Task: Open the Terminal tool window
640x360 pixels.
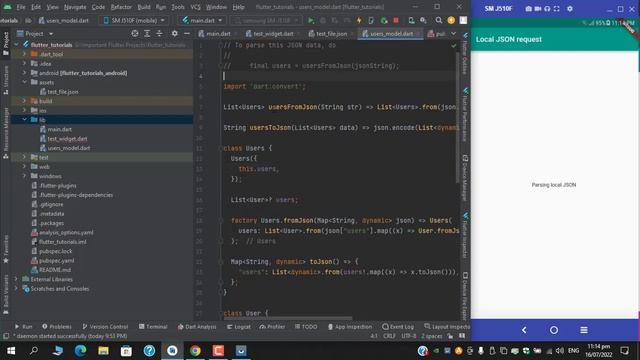Action: coord(153,327)
